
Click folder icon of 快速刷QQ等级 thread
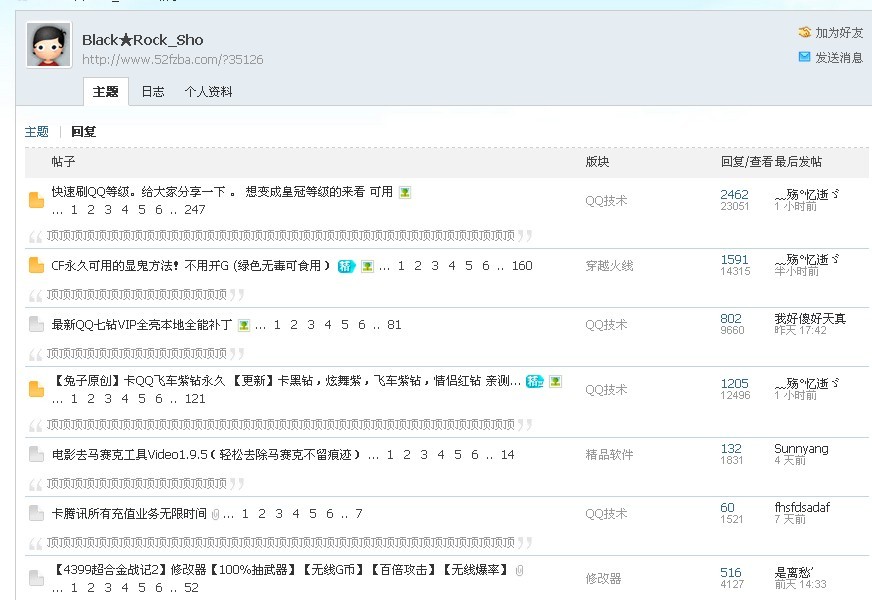37,200
